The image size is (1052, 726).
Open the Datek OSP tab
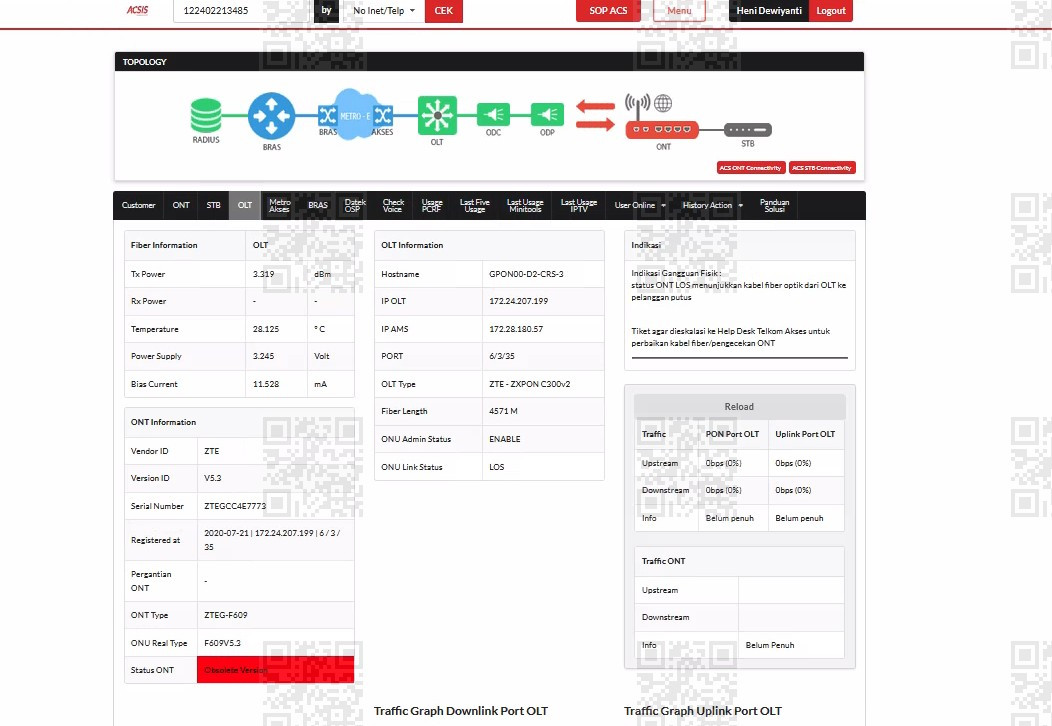point(355,205)
